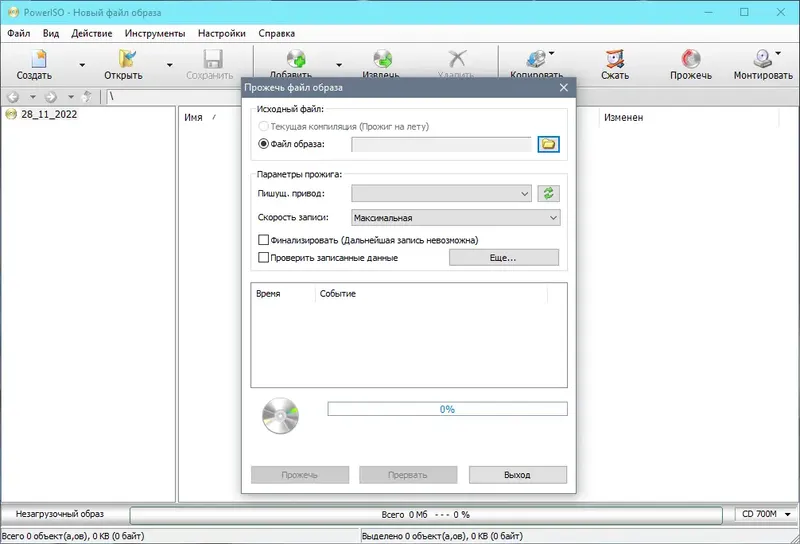The image size is (800, 544).
Task: Browse for image file with folder icon
Action: point(548,144)
